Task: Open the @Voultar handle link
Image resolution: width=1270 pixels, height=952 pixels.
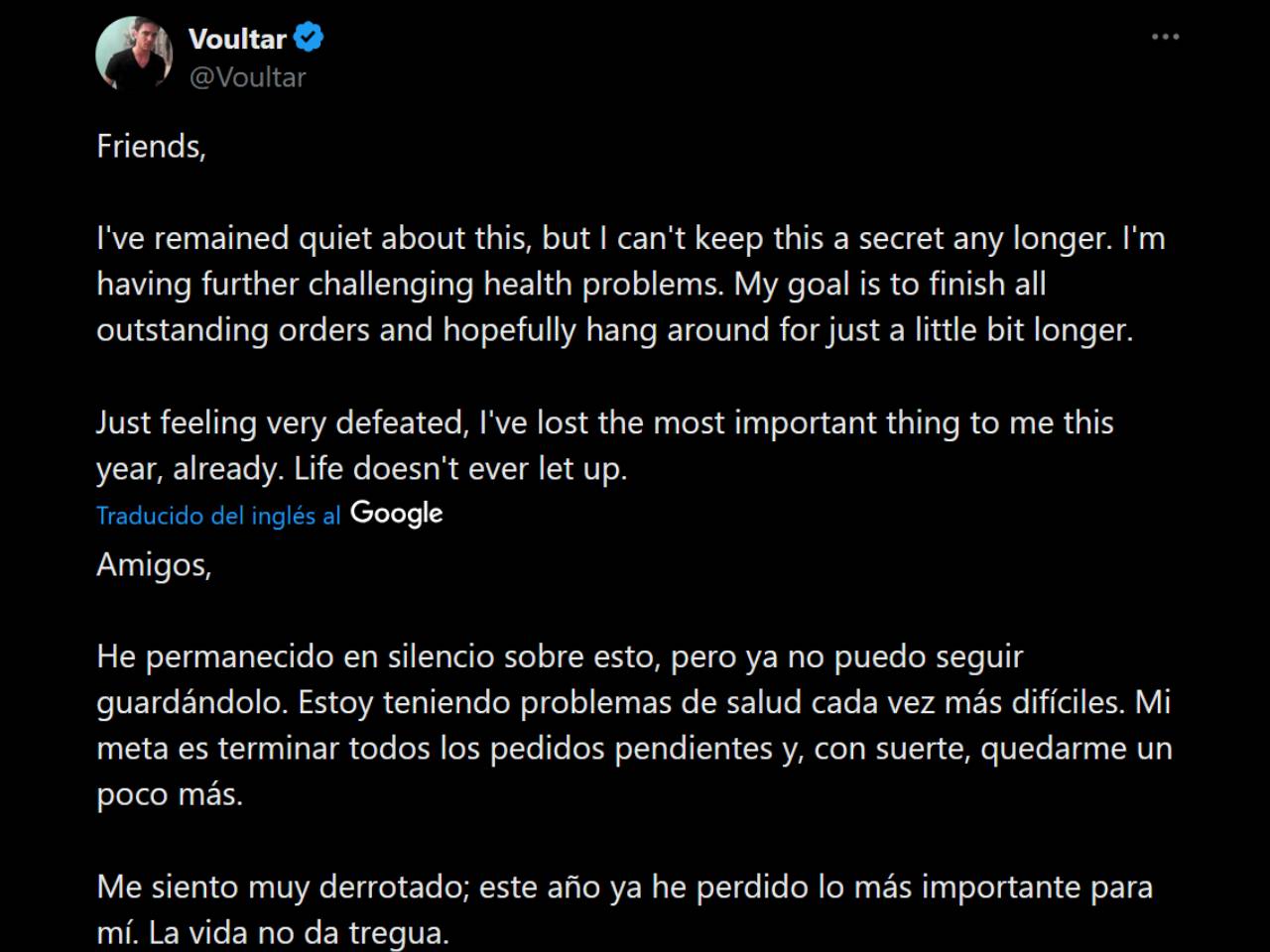Action: coord(247,77)
